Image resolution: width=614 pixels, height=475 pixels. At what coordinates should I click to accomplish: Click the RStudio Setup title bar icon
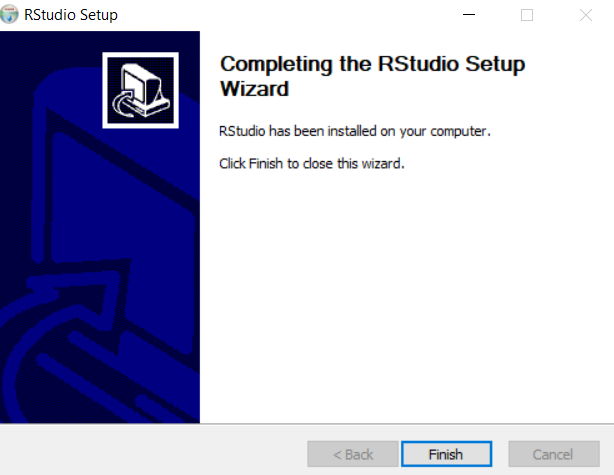(x=9, y=14)
